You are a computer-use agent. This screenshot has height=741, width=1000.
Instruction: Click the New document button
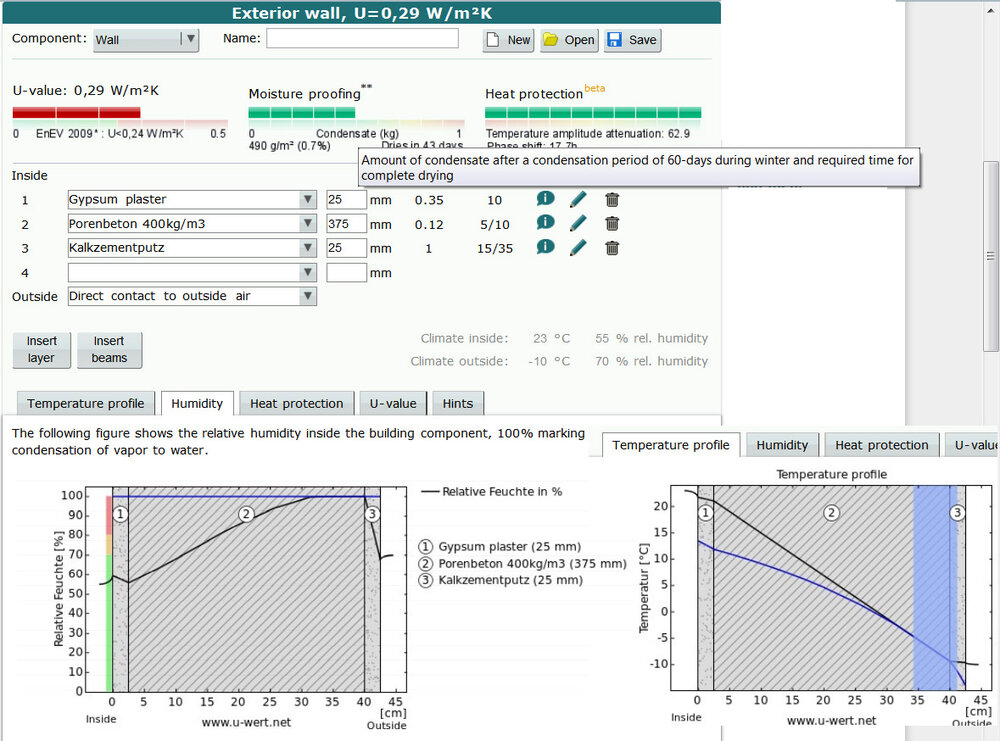508,40
